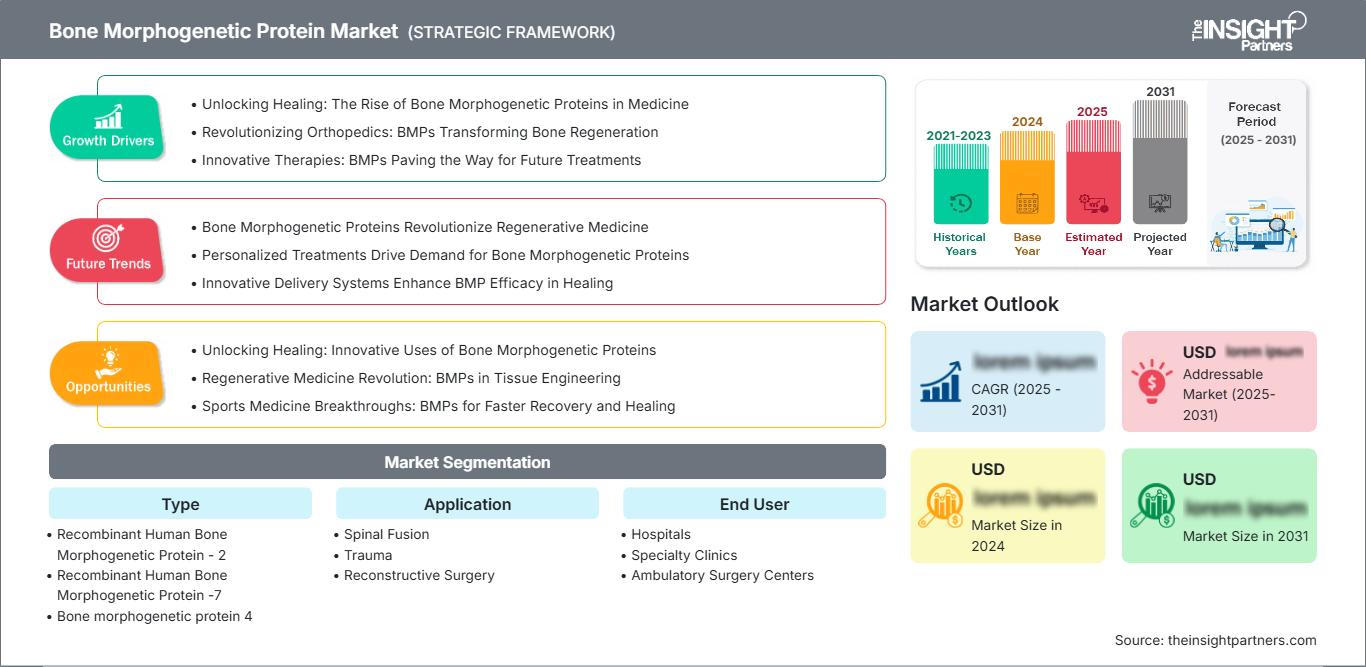Click 'Personalized Treatments Drive Demand' bullet

(x=445, y=255)
